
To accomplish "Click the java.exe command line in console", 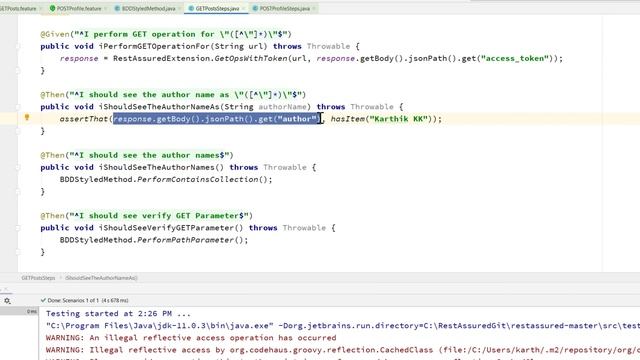I will (342, 326).
